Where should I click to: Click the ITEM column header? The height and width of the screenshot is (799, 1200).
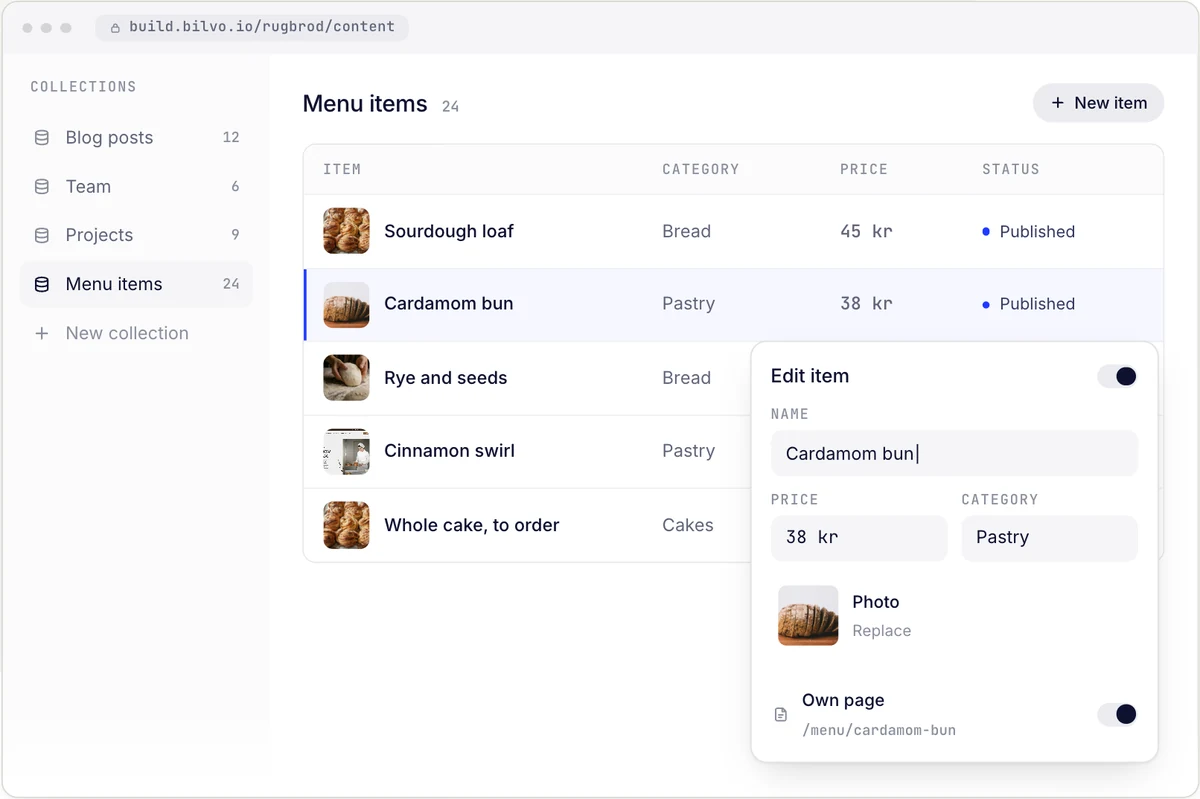(342, 170)
